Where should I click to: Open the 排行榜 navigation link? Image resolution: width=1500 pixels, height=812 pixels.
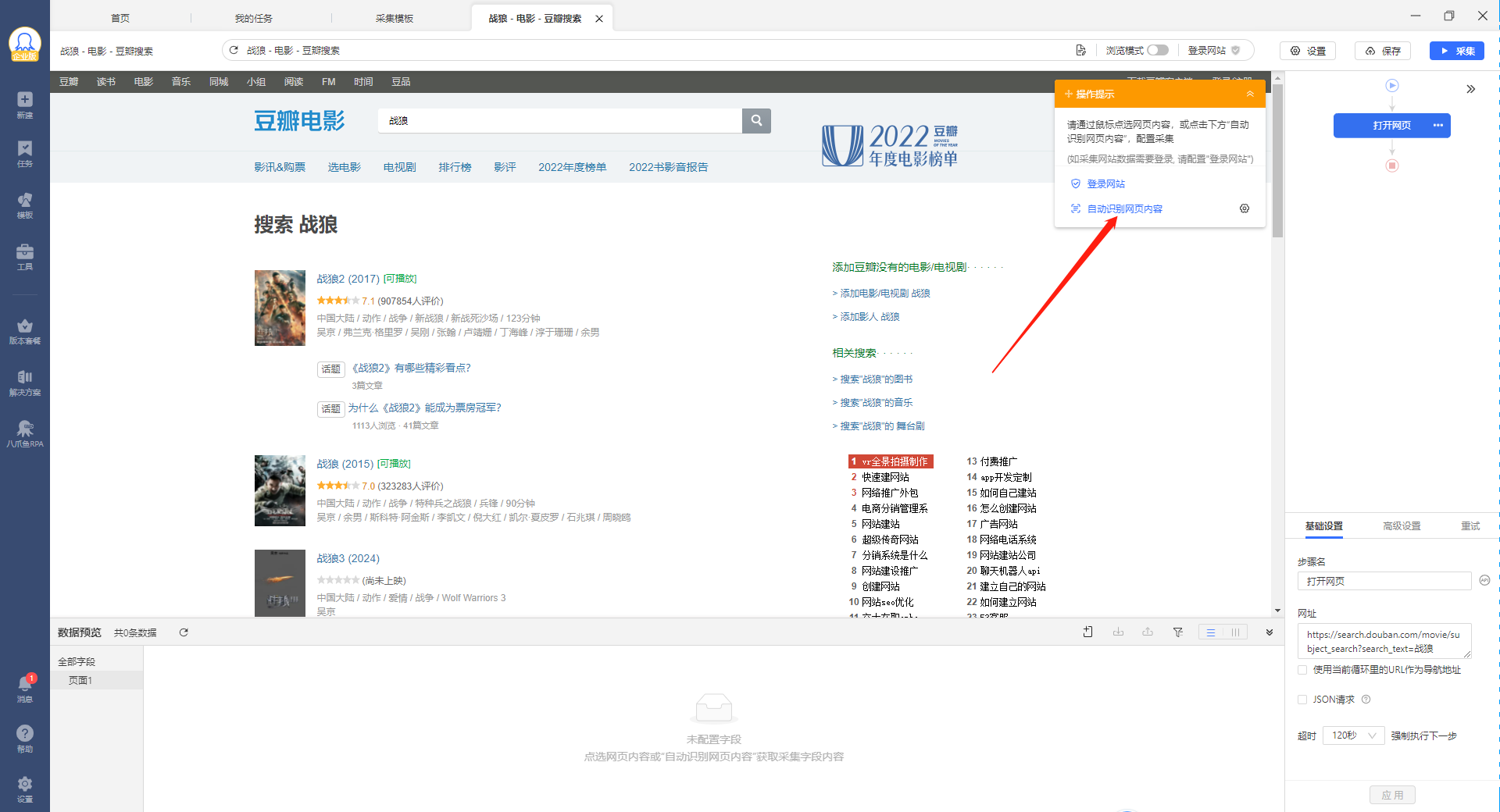[455, 167]
